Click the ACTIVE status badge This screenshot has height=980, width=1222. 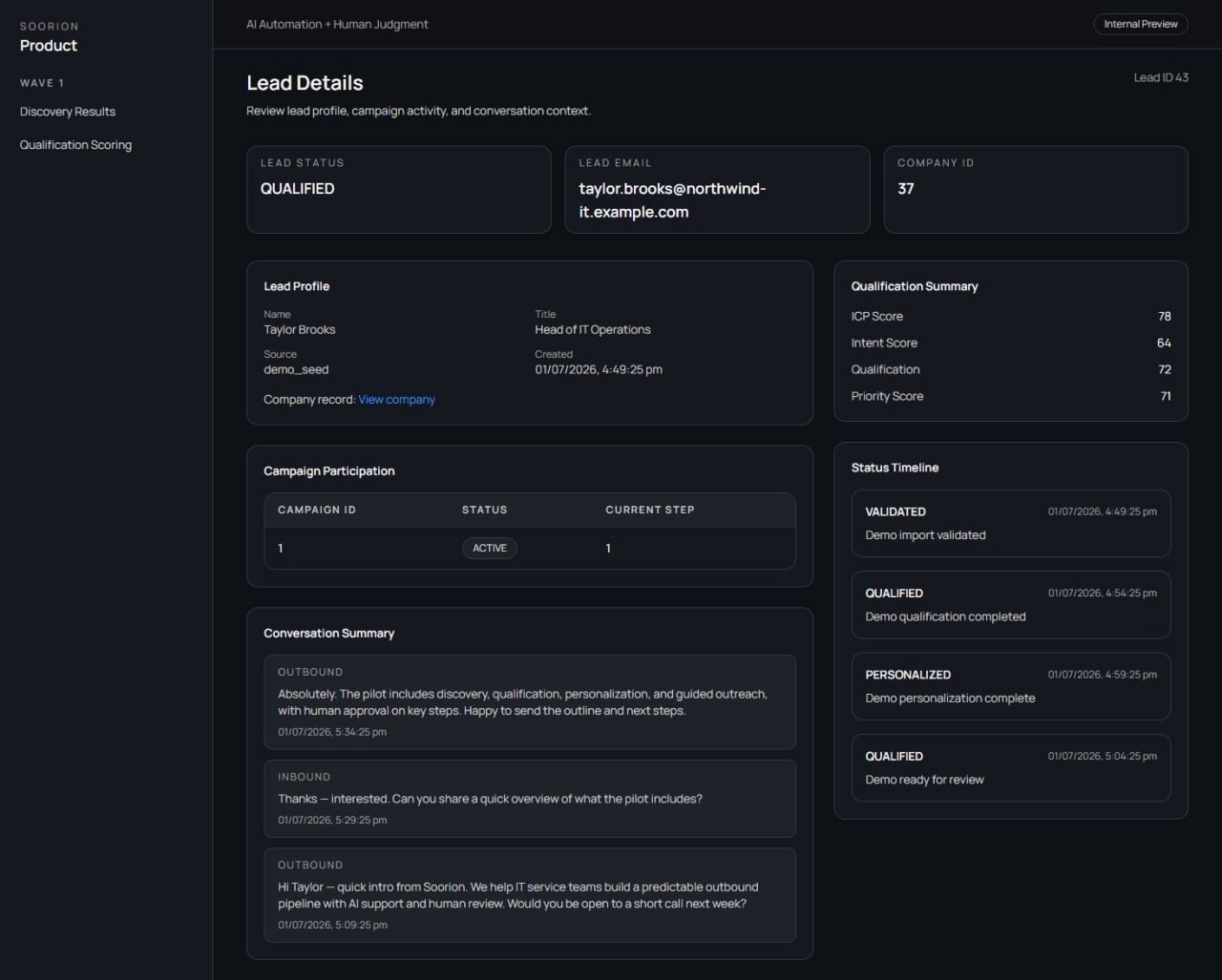tap(490, 548)
